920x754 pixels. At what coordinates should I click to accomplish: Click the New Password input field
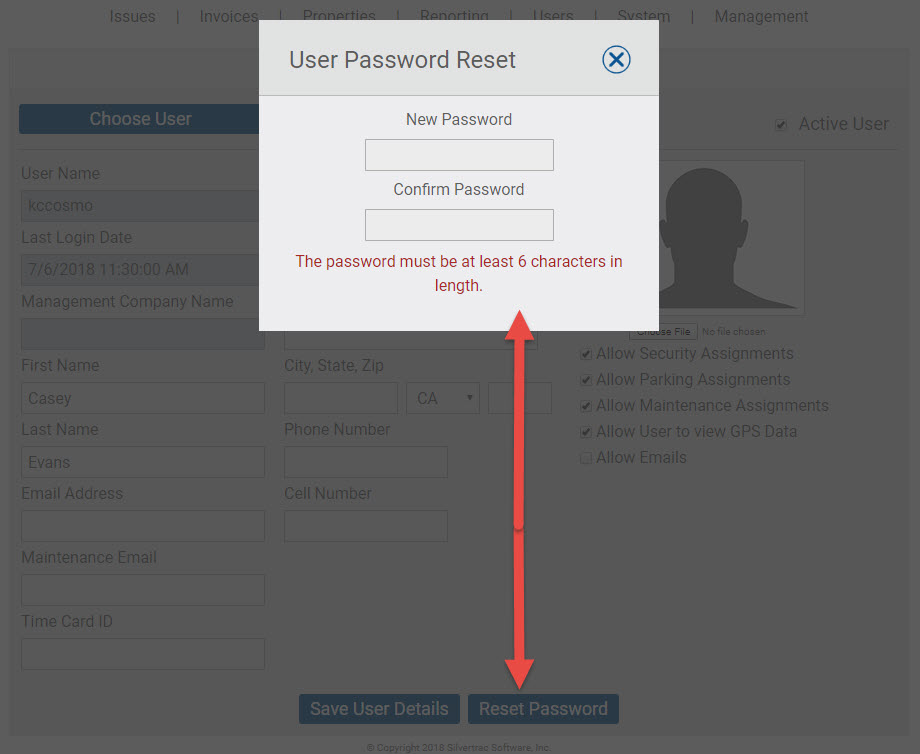click(459, 155)
